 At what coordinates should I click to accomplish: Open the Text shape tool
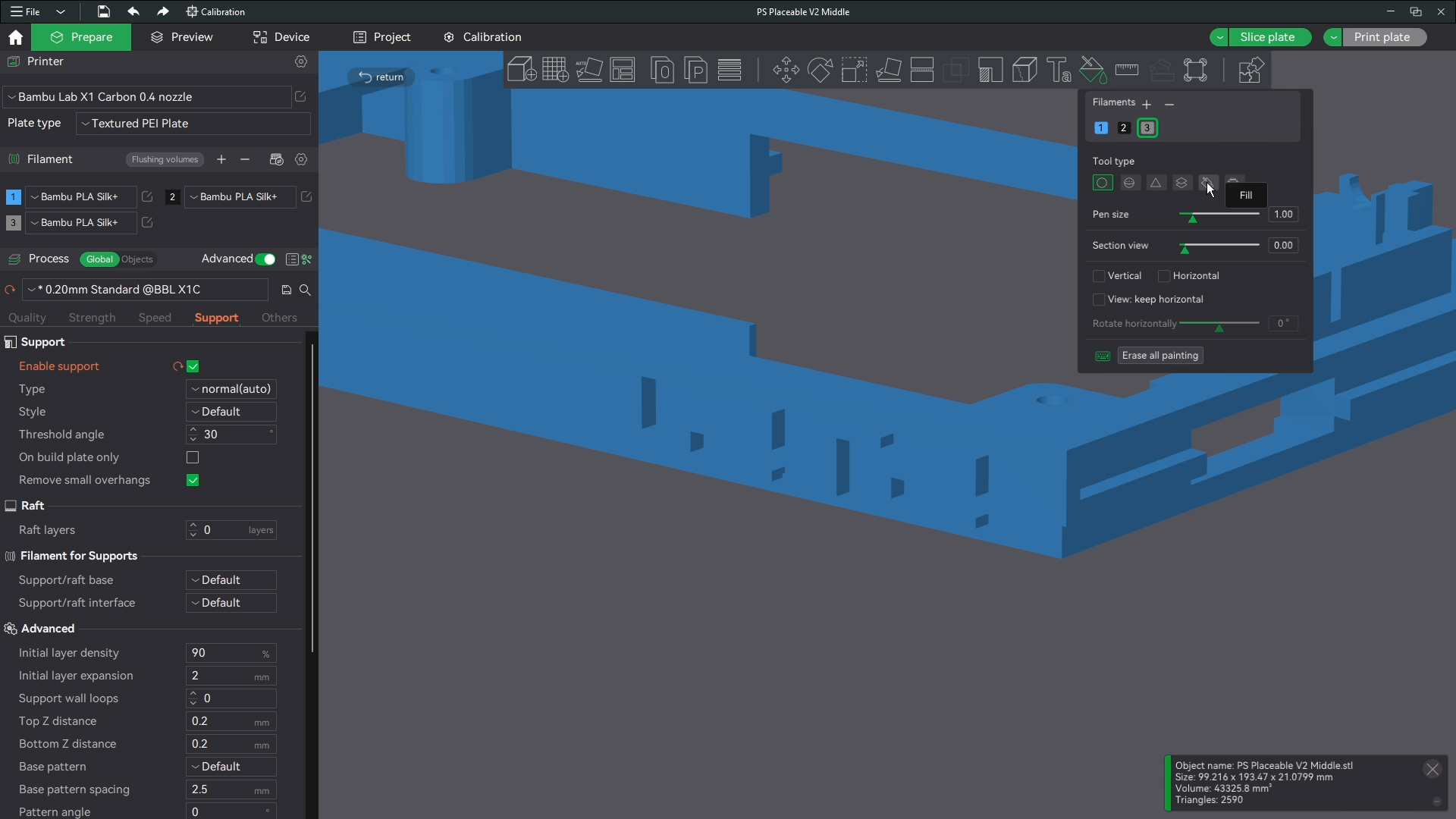pyautogui.click(x=1059, y=70)
